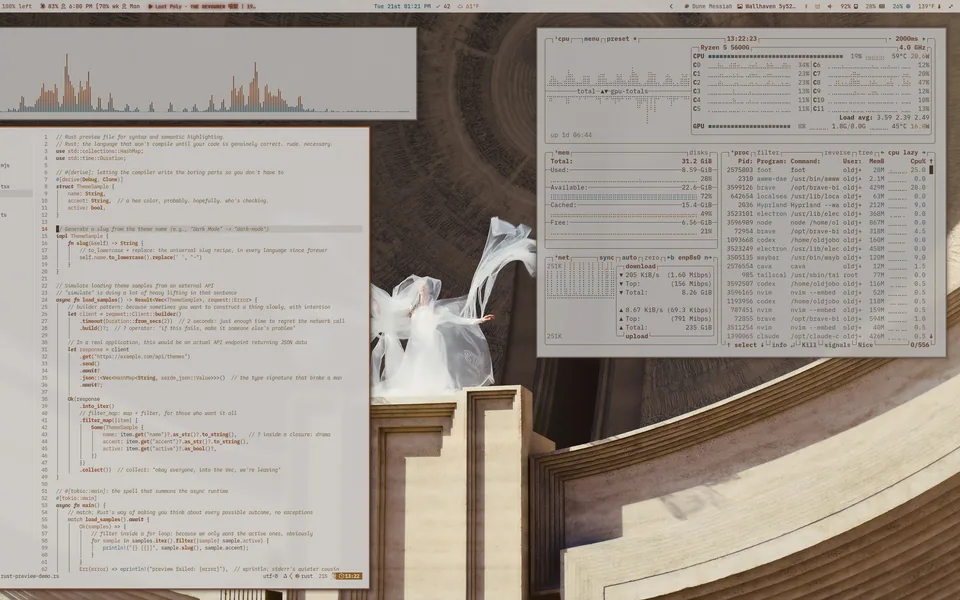The width and height of the screenshot is (960, 600).
Task: Select the cpu box label in btop
Action: coord(563,39)
